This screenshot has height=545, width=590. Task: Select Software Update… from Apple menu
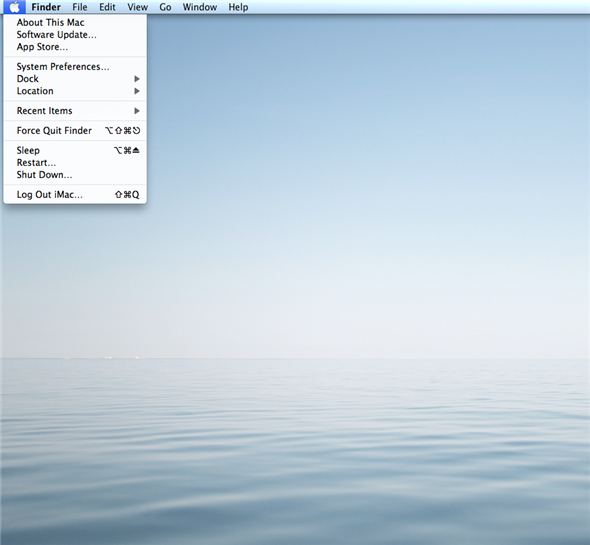(x=75, y=35)
